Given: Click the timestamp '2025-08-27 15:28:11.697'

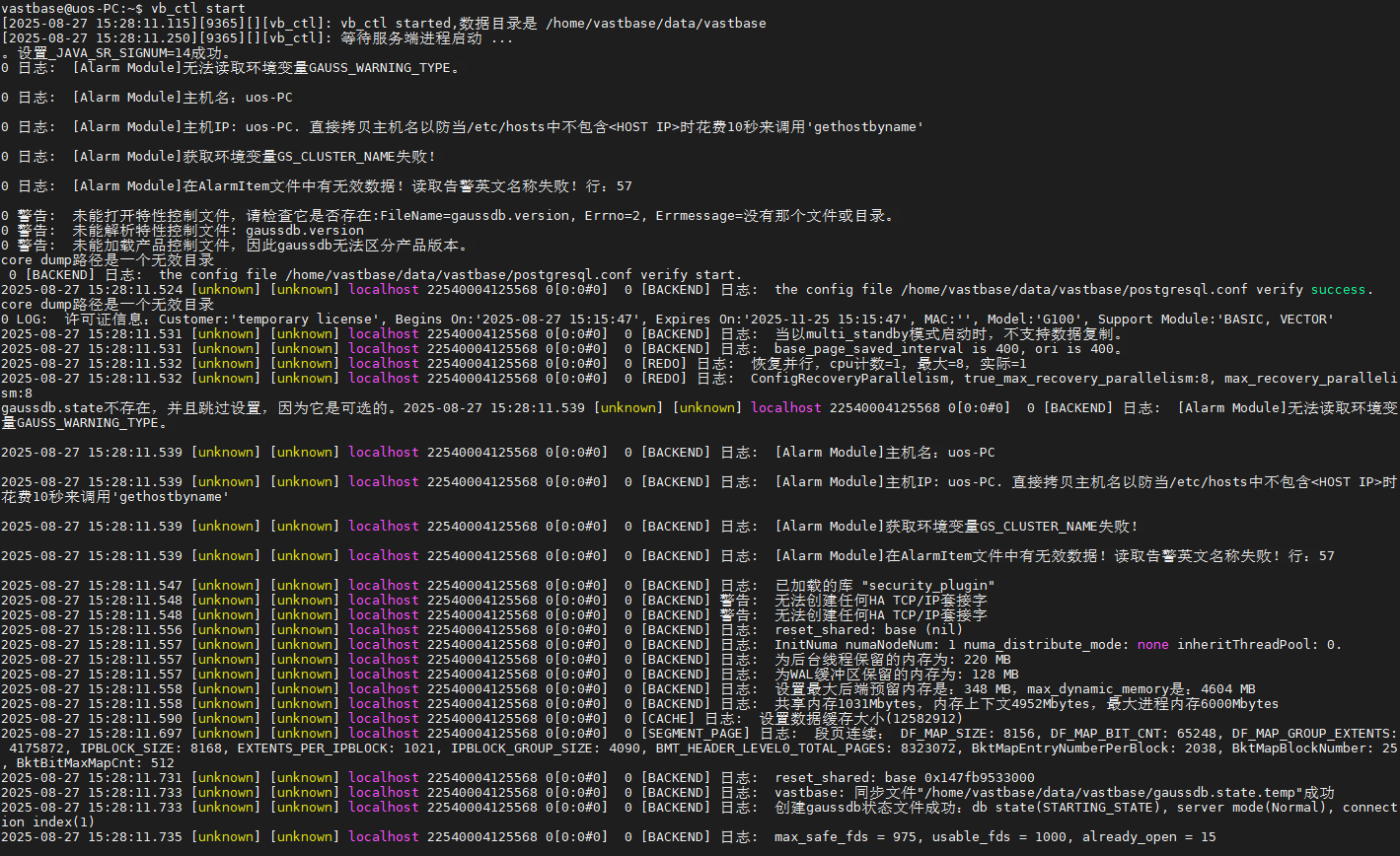Looking at the screenshot, I should pos(92,733).
